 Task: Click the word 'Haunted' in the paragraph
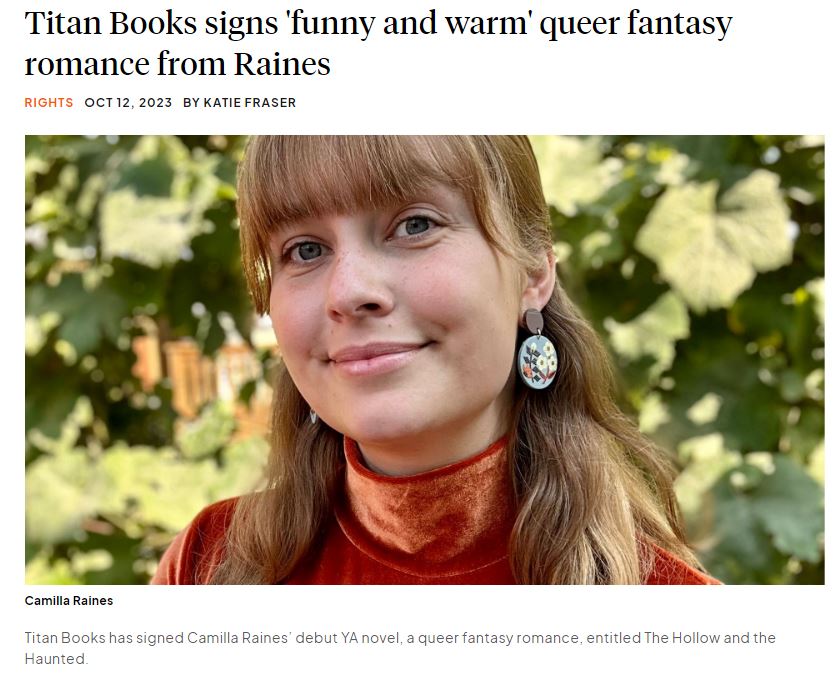coord(55,659)
